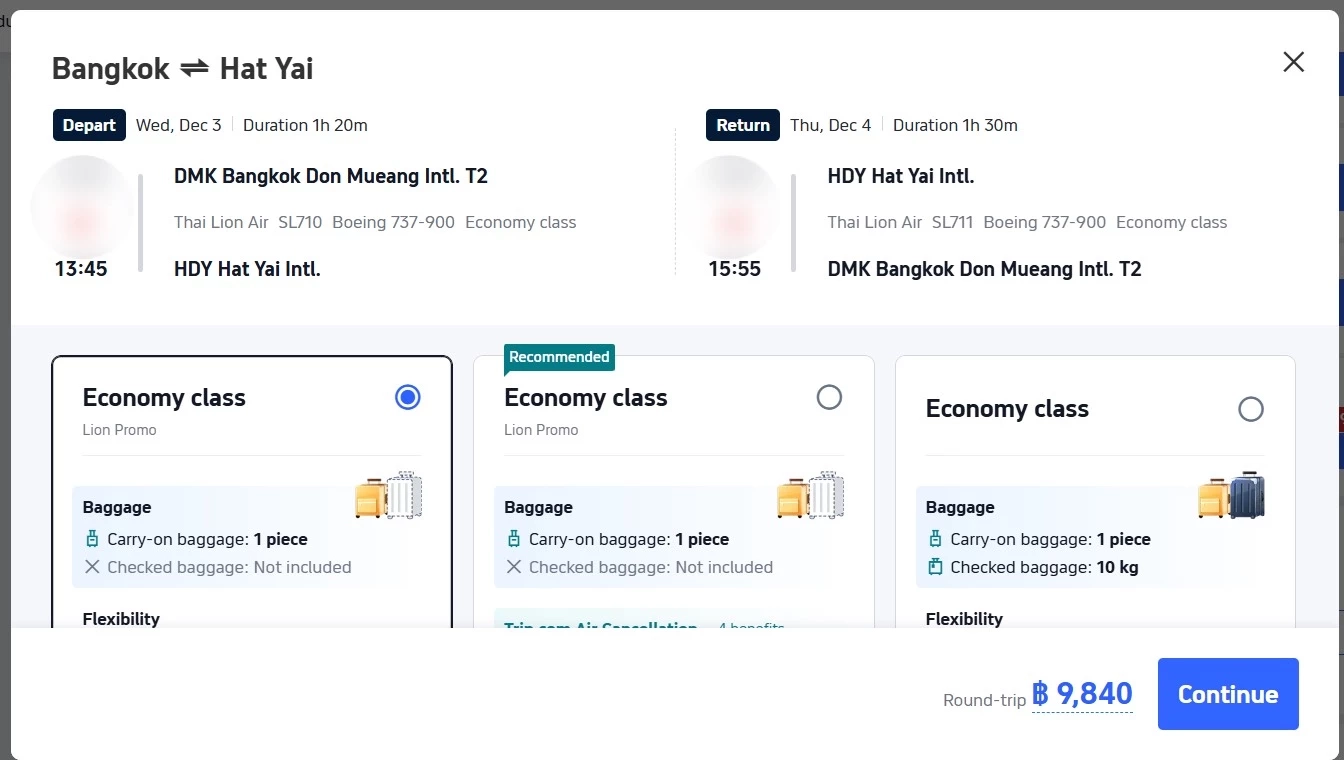This screenshot has width=1344, height=760.
Task: Click the Depart label tag
Action: point(89,125)
